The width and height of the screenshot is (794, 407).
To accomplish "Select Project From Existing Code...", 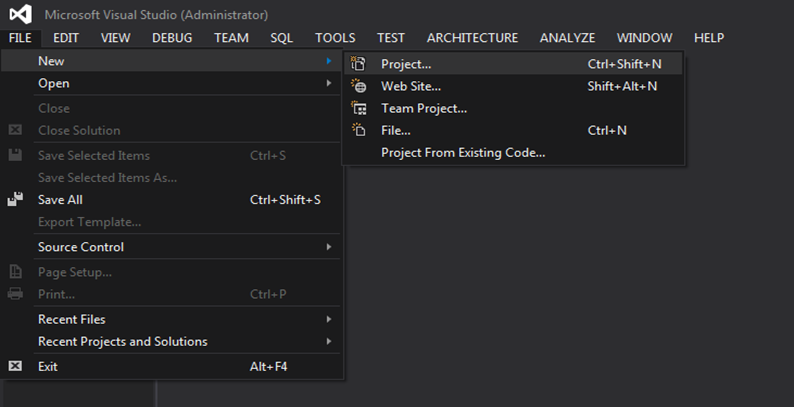I will tap(513, 152).
